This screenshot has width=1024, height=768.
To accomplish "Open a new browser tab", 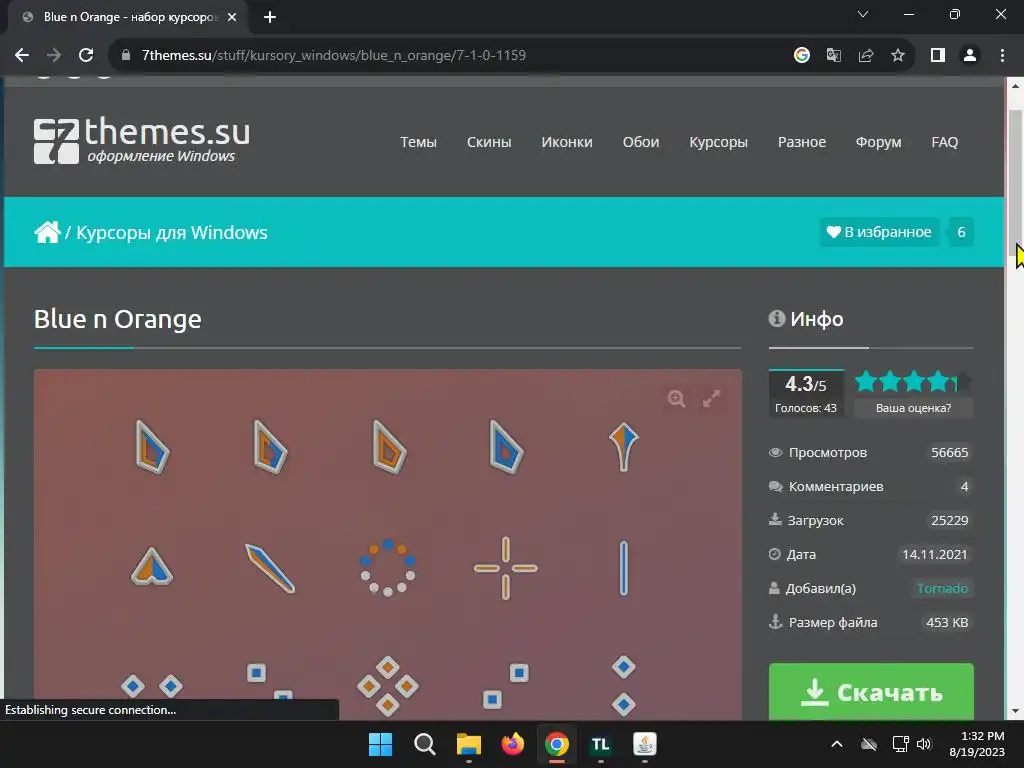I will click(x=270, y=17).
